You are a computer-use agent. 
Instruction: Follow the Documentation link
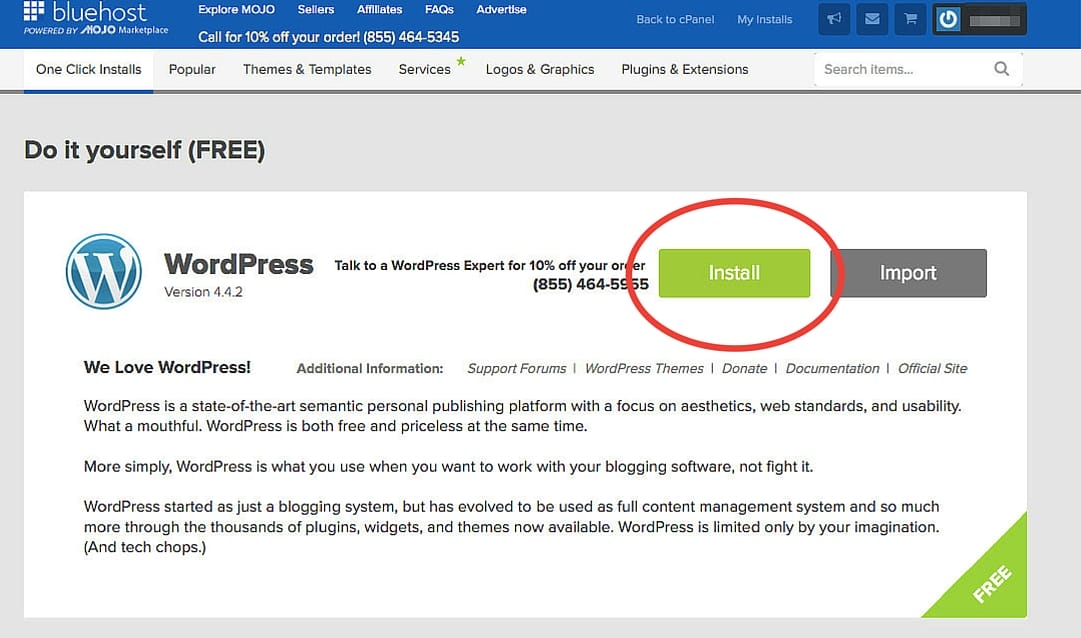point(832,368)
